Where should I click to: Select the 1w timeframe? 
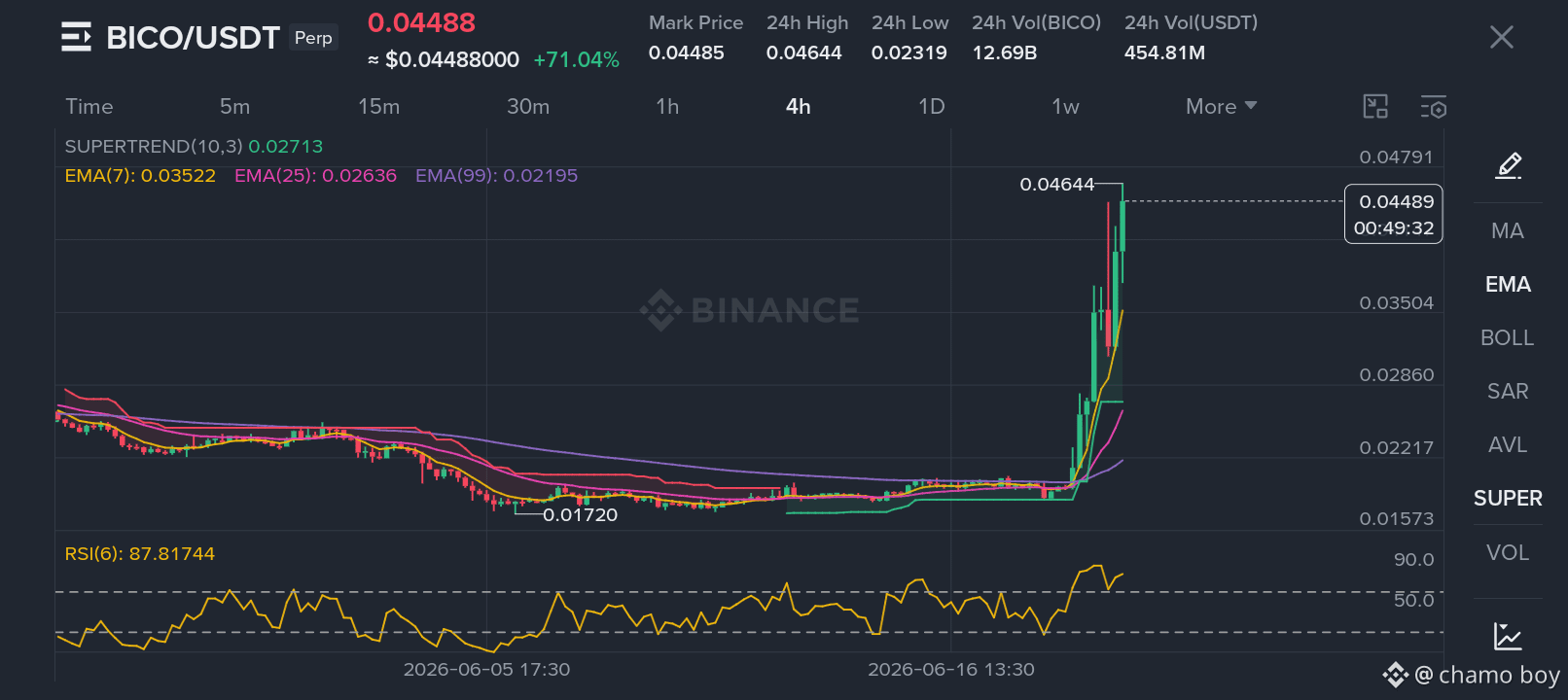(x=1065, y=106)
